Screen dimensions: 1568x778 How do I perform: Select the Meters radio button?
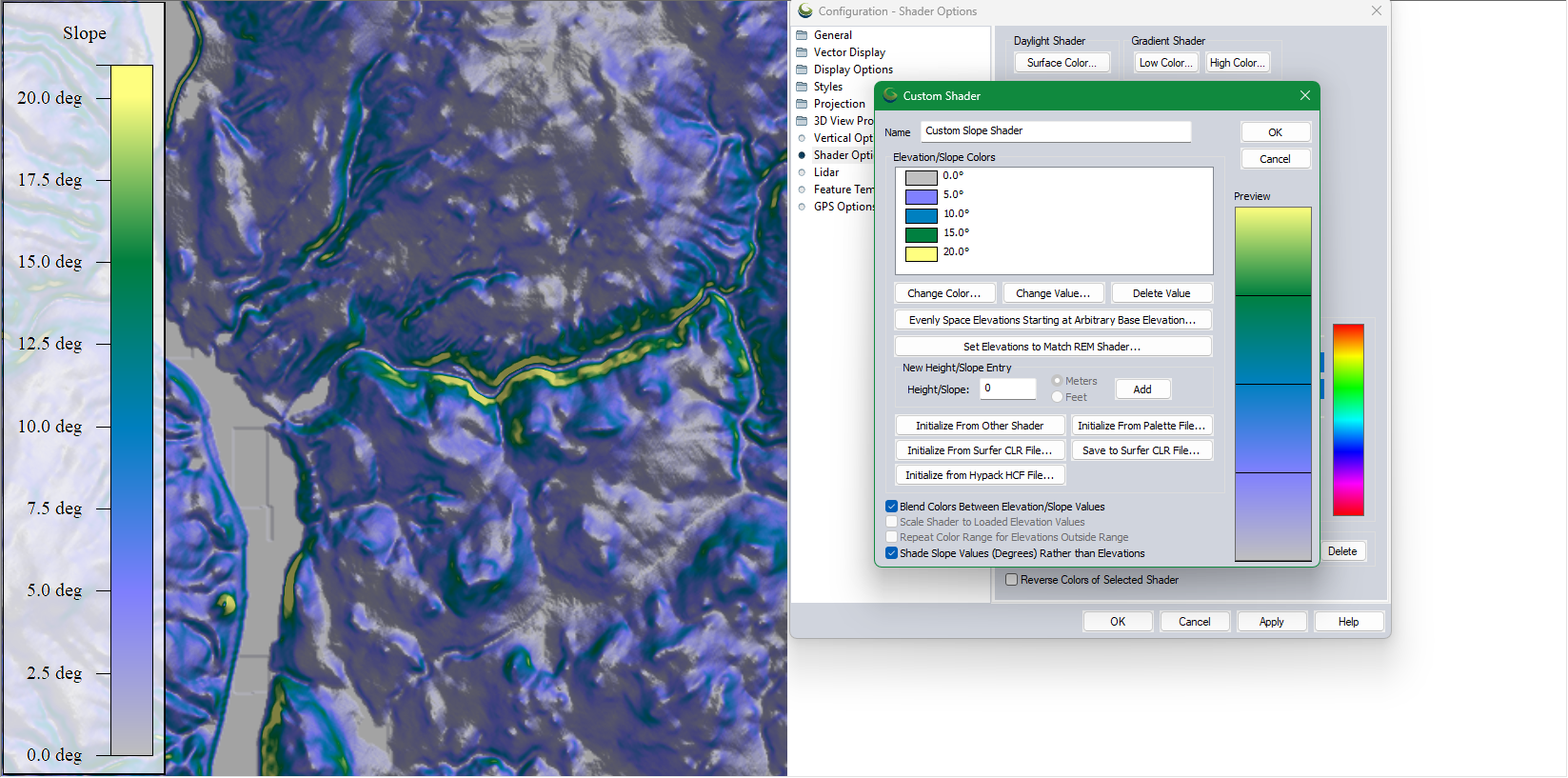(1057, 381)
